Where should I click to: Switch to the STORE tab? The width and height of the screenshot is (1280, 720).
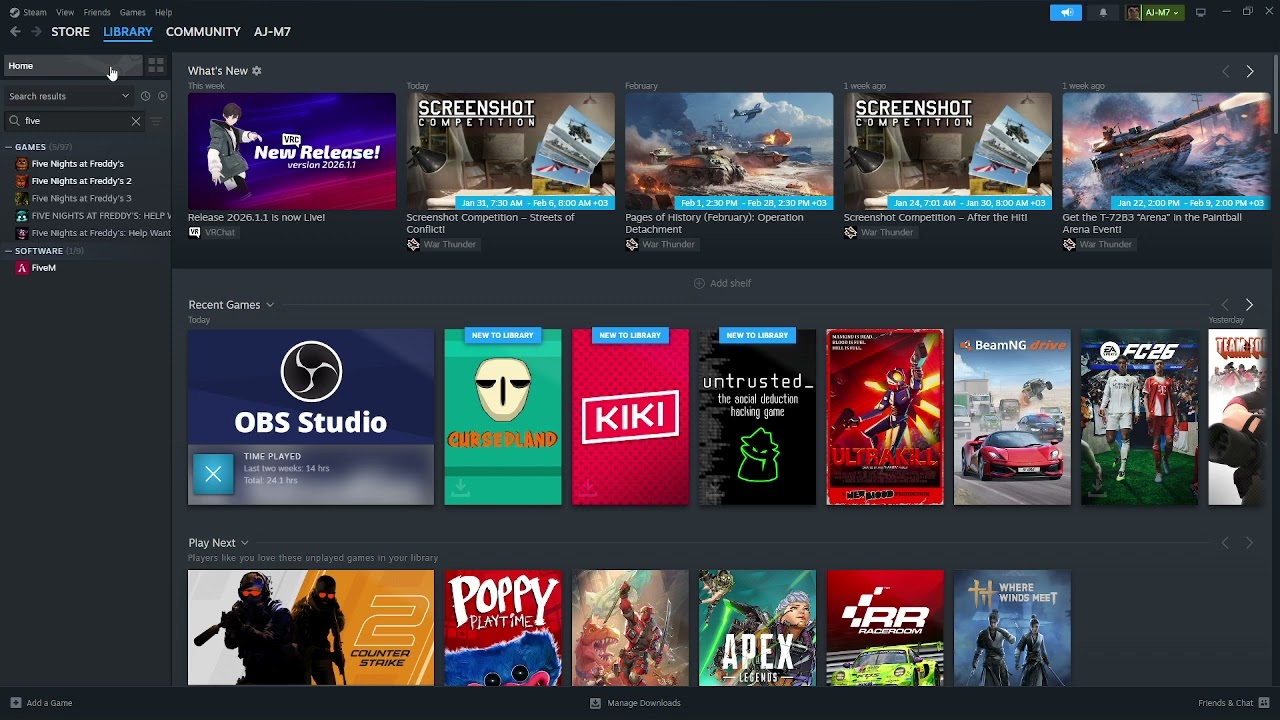[70, 32]
